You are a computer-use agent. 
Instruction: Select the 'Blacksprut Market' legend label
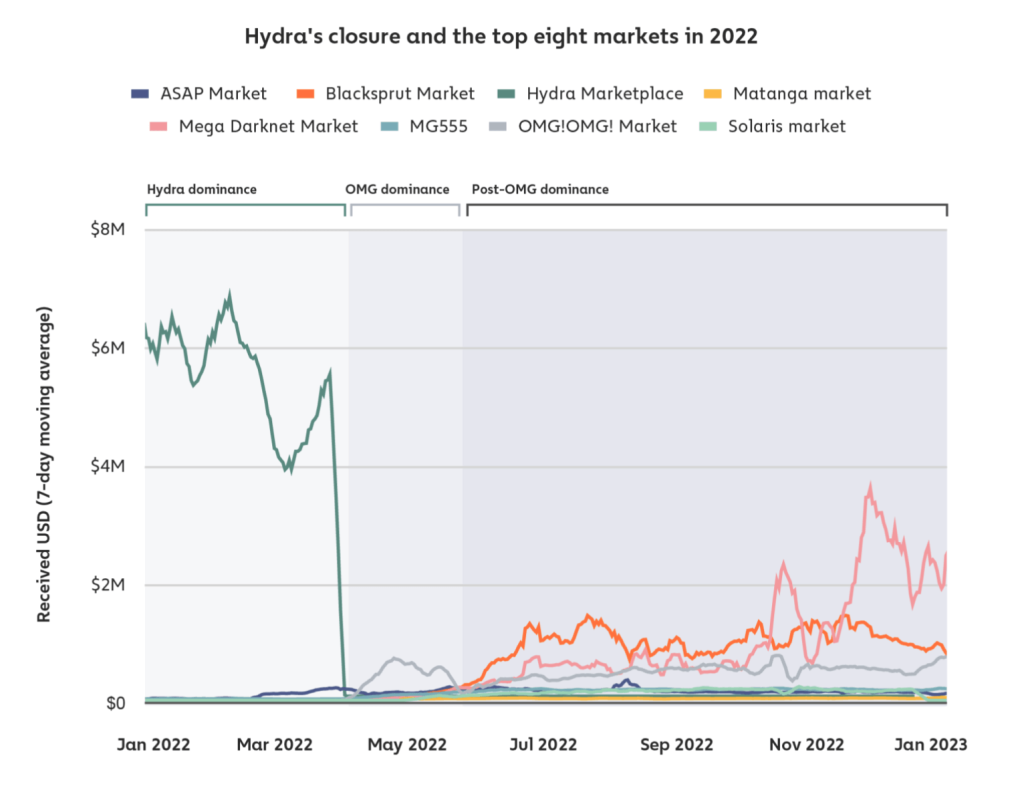400,93
